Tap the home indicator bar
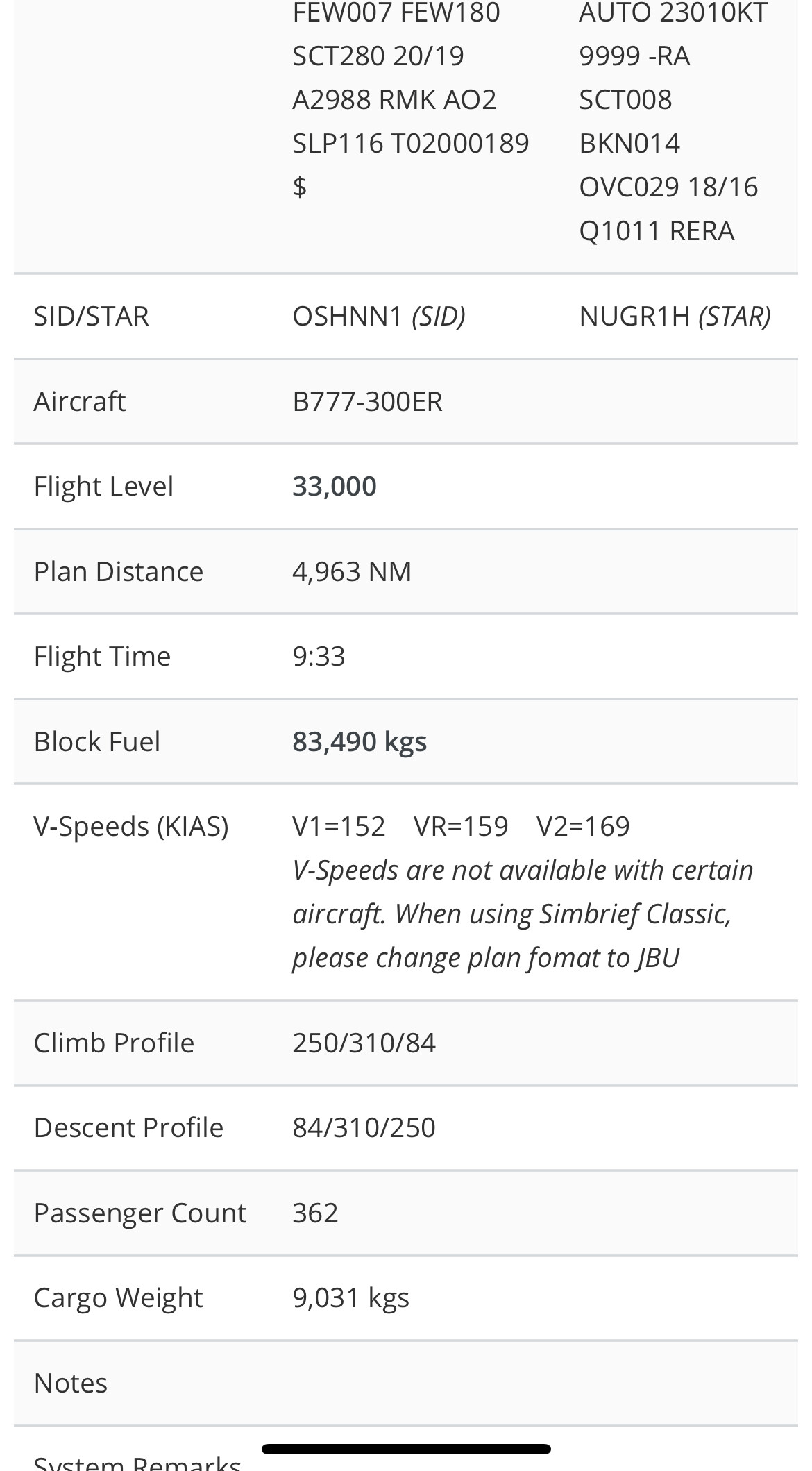The height and width of the screenshot is (1471, 812). pyautogui.click(x=406, y=1449)
